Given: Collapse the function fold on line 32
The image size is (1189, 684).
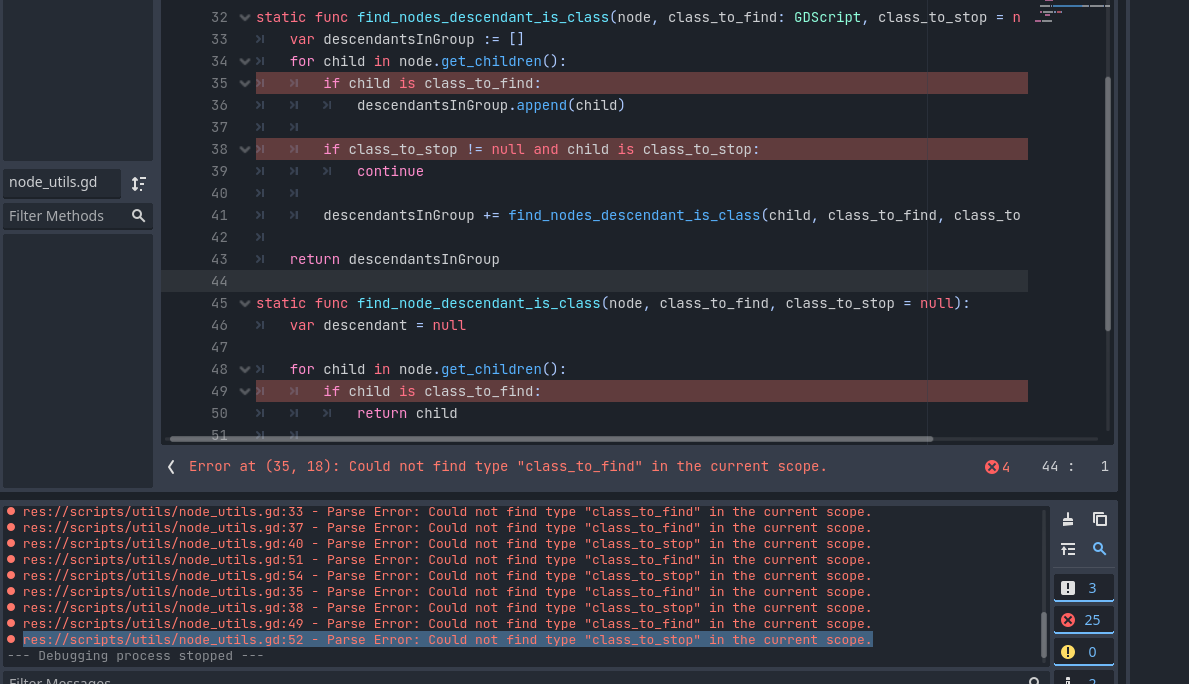Looking at the screenshot, I should coord(244,17).
